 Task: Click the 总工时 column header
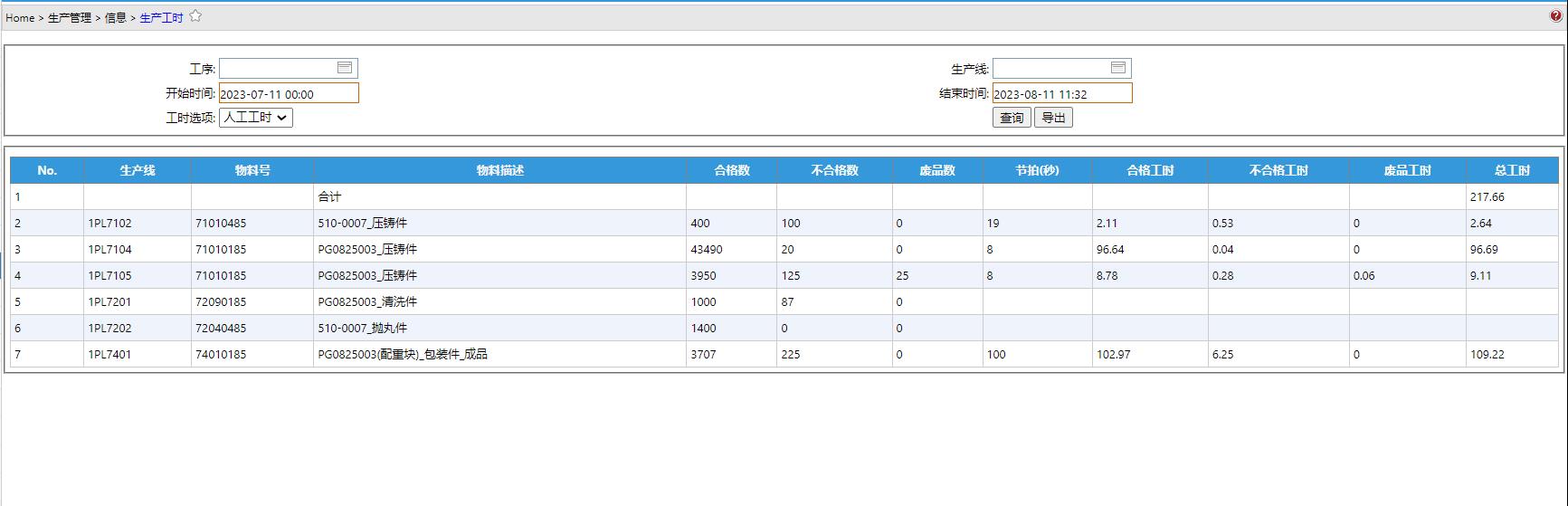tap(1512, 170)
